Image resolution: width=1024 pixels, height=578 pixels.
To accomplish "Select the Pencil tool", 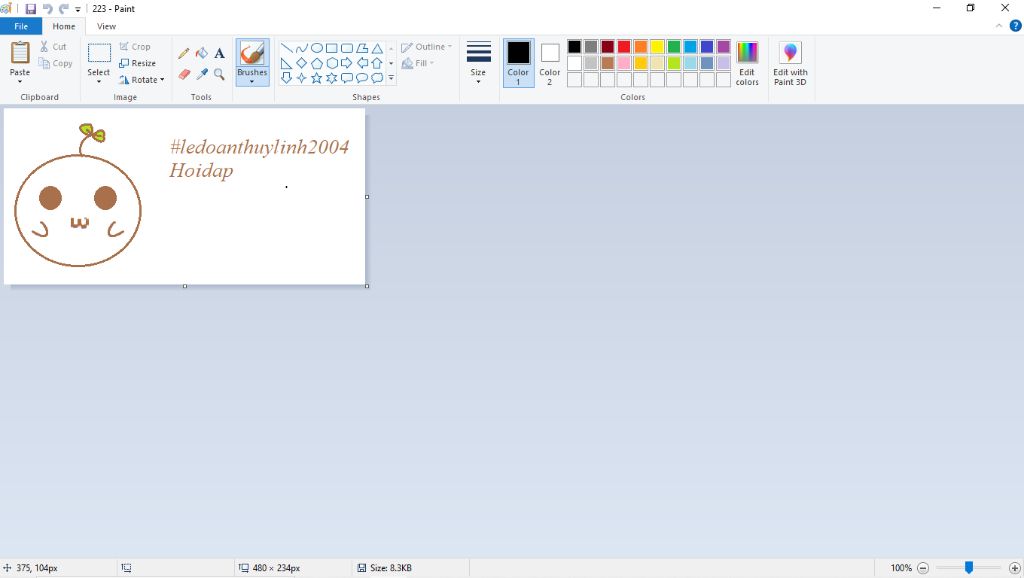I will click(x=184, y=54).
